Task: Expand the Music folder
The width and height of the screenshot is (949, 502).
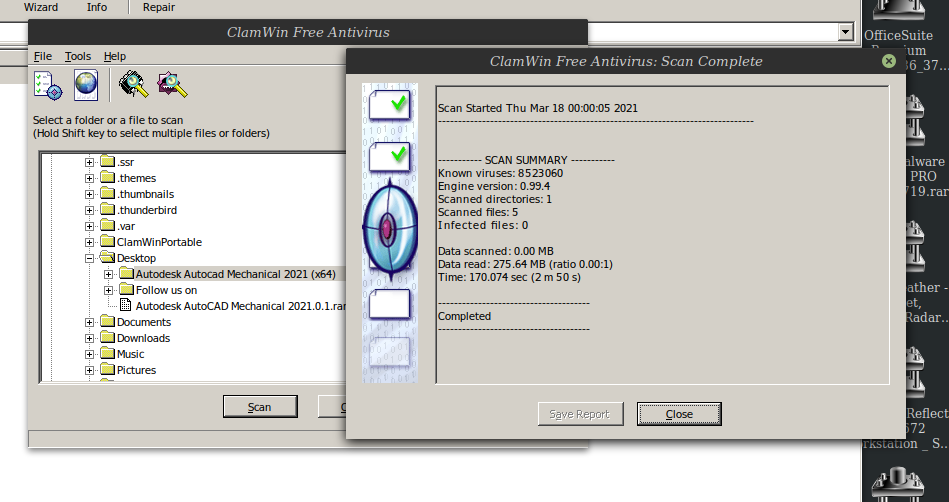Action: pos(90,354)
